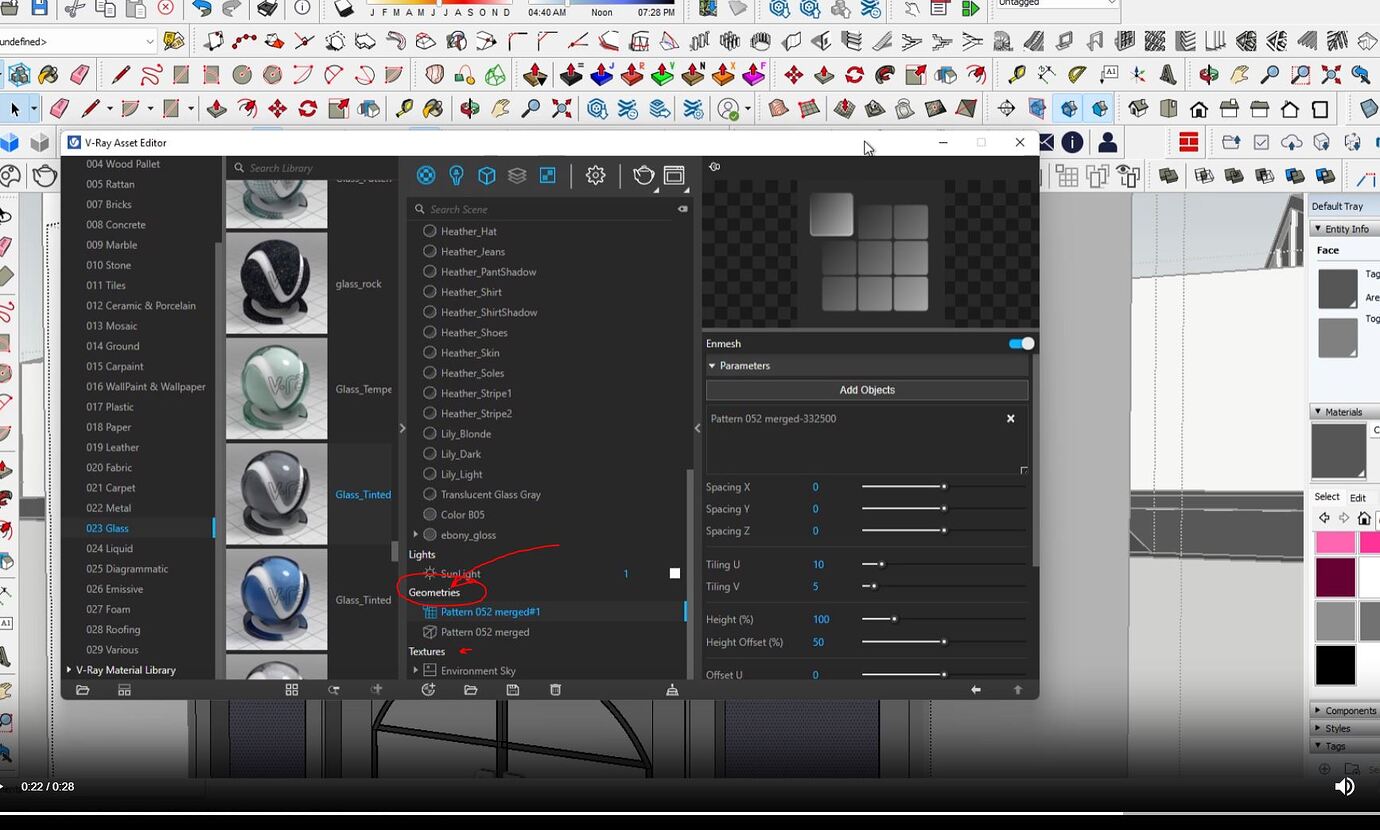
Task: Open V-Ray render settings gear
Action: tap(595, 175)
